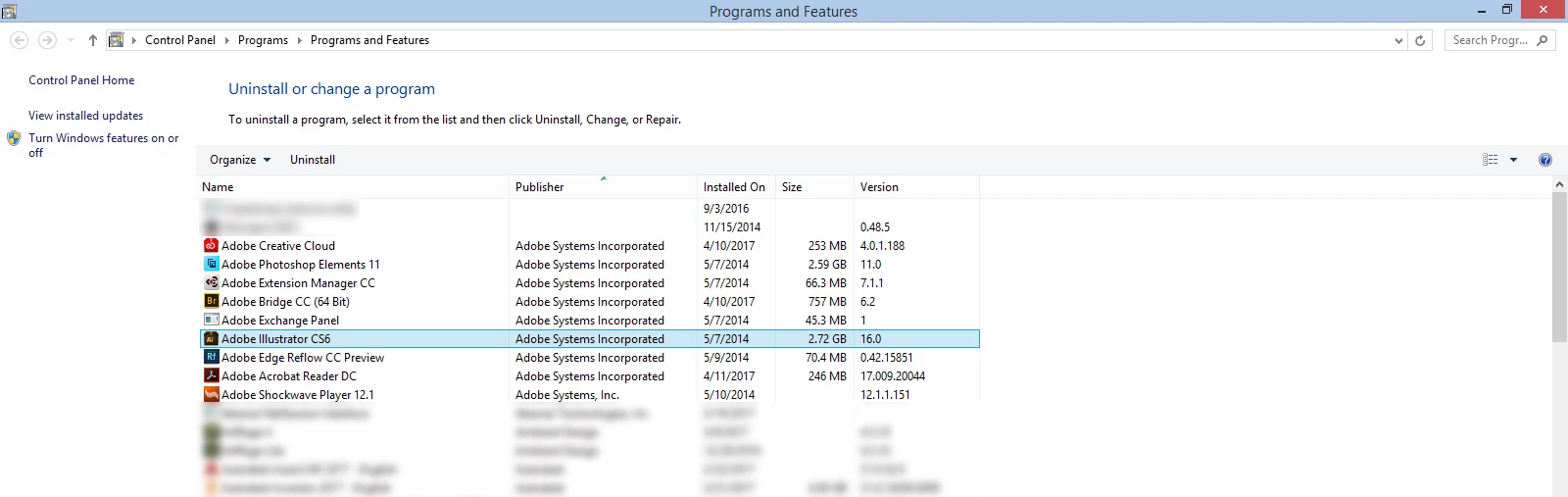Screen dimensions: 1568x497
Task: Click the Adobe Shockwave Player icon
Action: 211,395
